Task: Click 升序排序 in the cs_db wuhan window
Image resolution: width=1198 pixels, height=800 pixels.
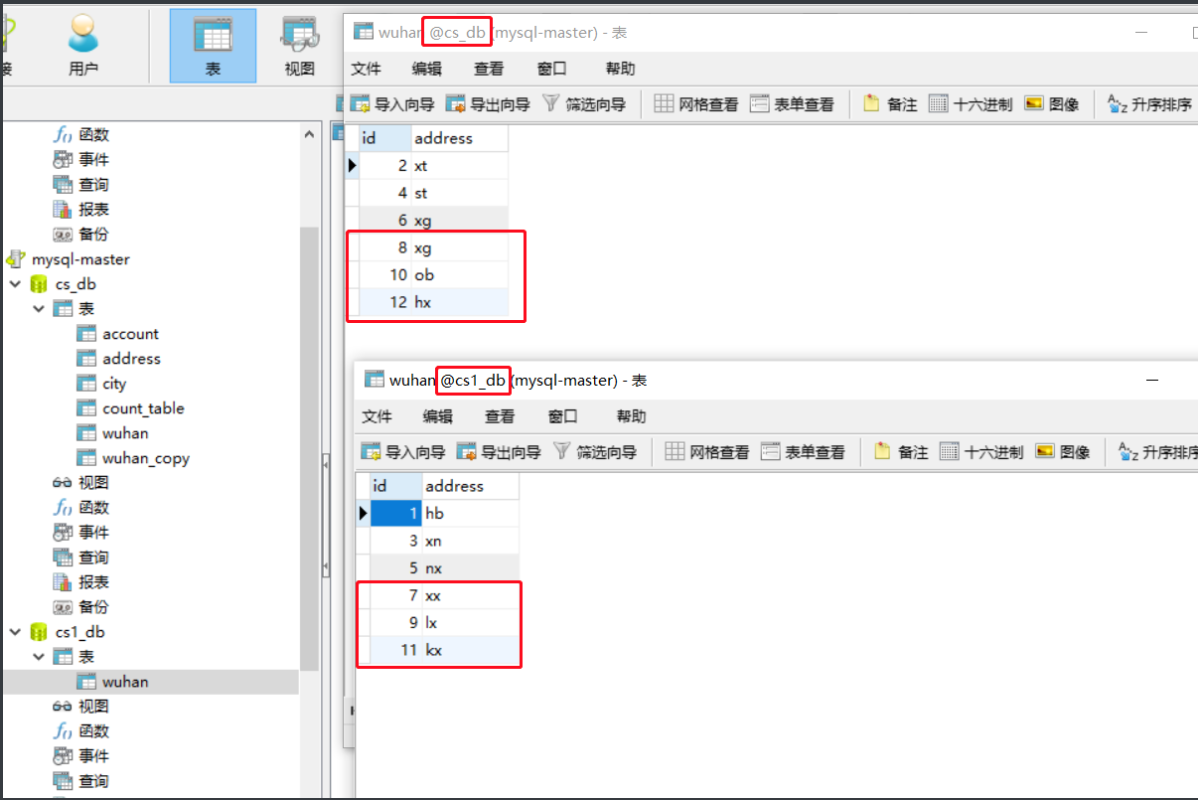Action: tap(1150, 104)
